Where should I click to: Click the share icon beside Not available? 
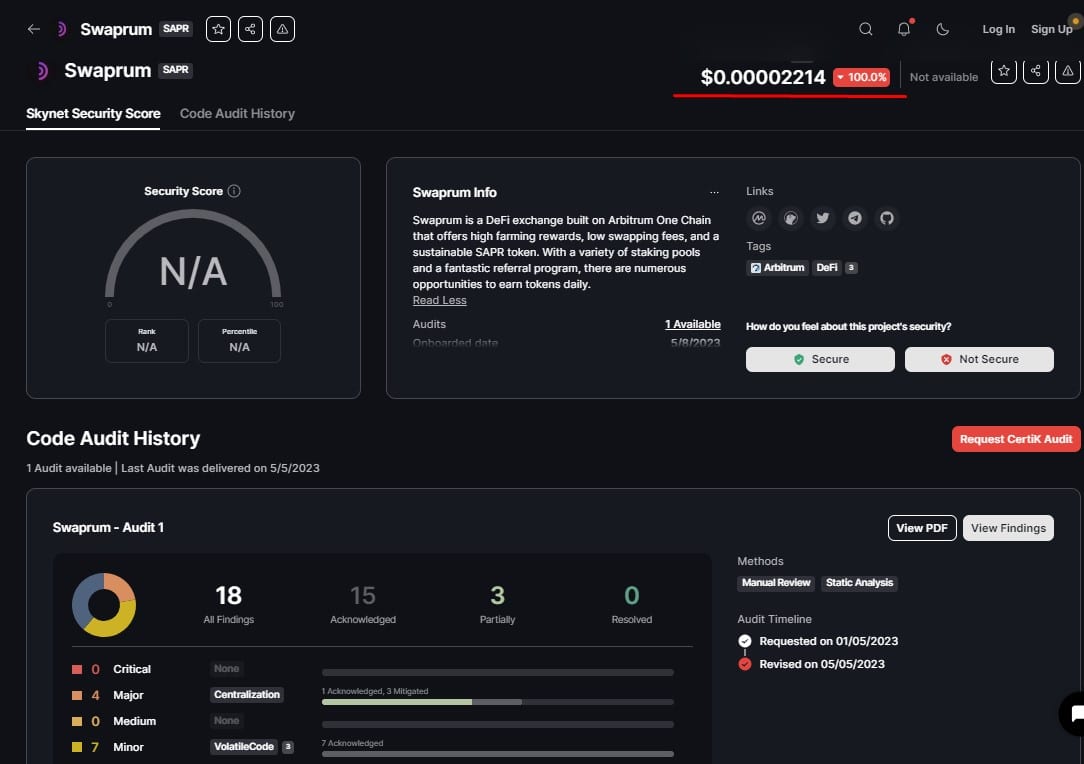[1036, 71]
